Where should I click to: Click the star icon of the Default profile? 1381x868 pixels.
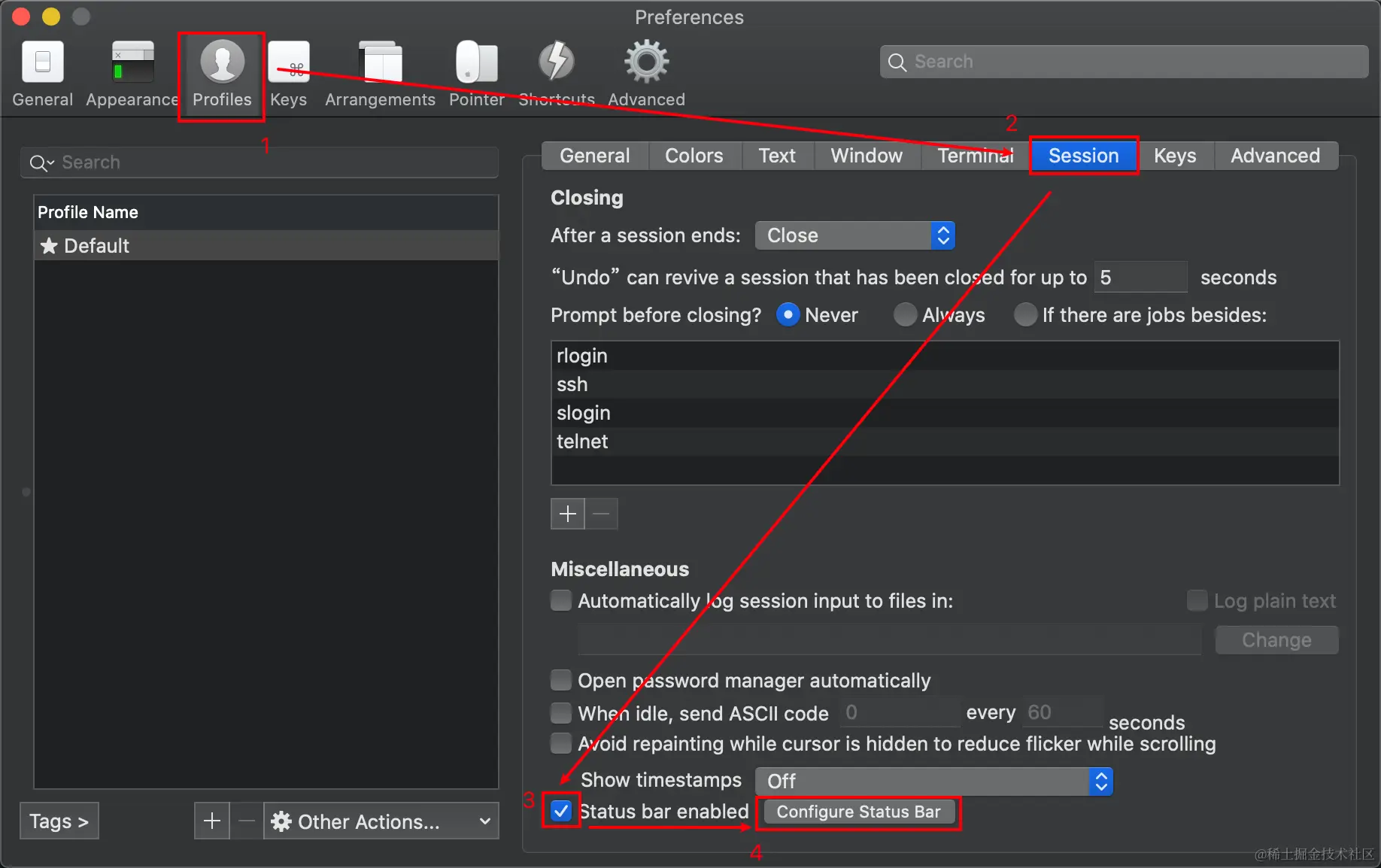point(49,246)
